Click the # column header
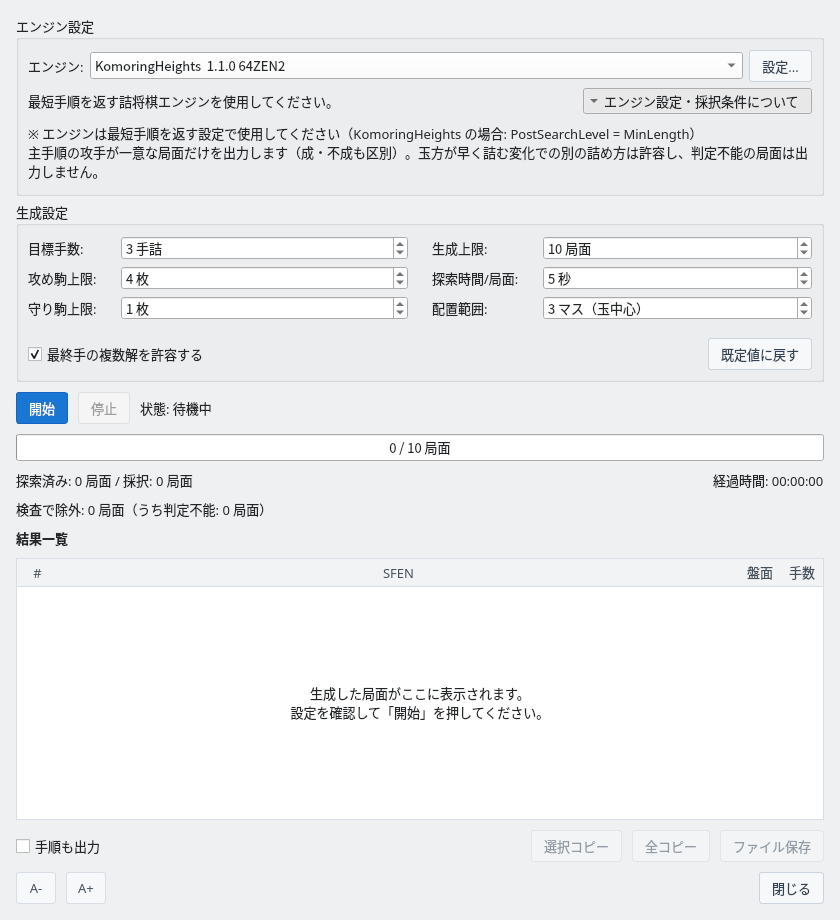This screenshot has width=840, height=920. (38, 573)
